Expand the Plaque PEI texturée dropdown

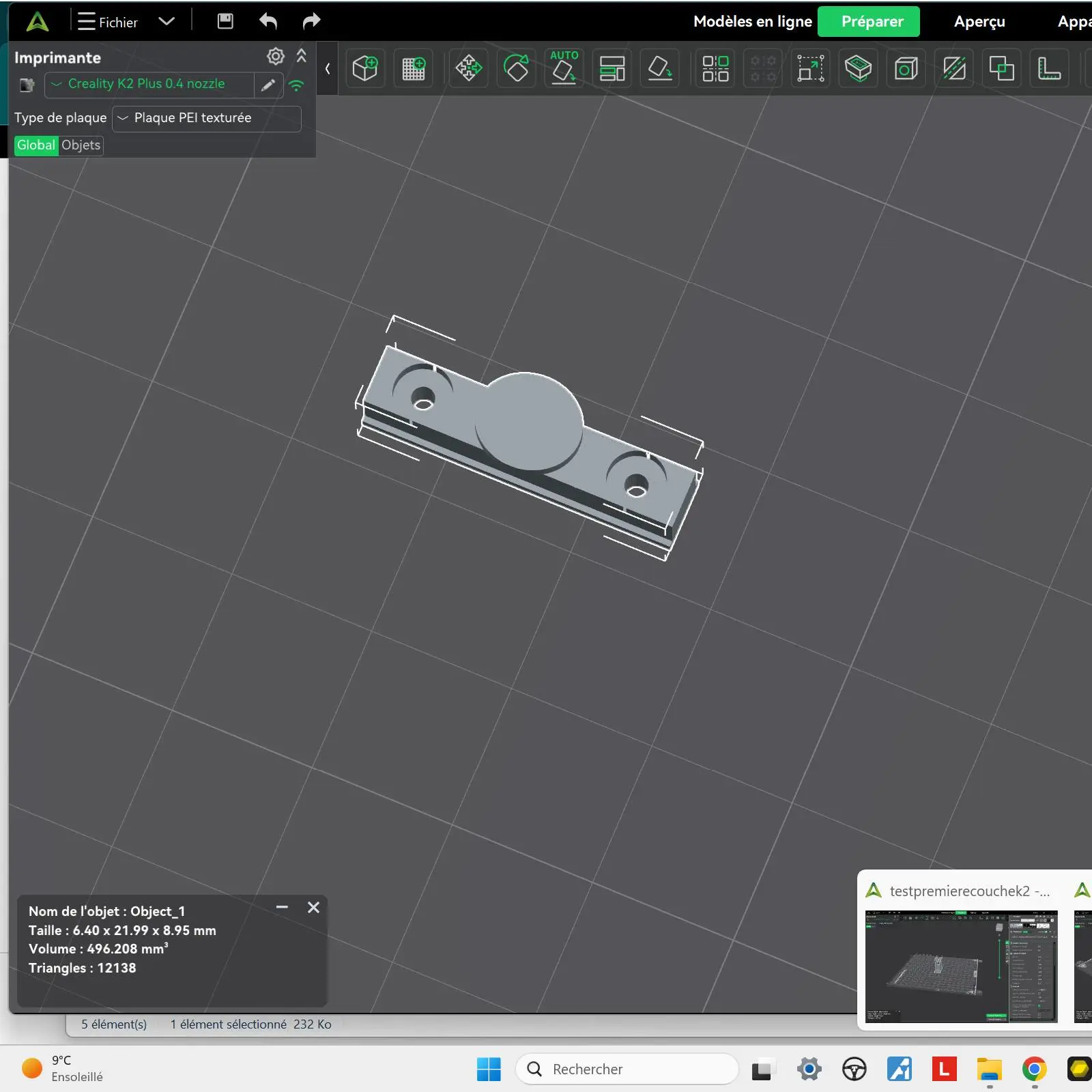click(x=205, y=118)
